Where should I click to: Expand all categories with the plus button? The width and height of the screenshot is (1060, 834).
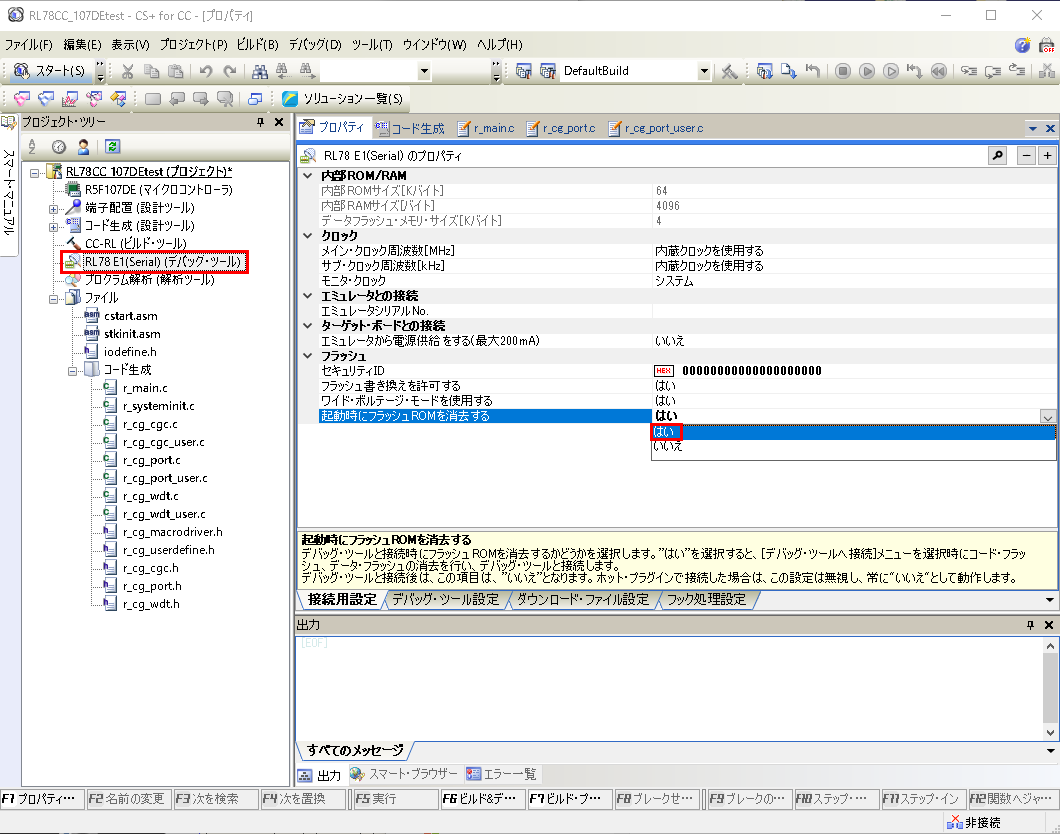point(1047,156)
